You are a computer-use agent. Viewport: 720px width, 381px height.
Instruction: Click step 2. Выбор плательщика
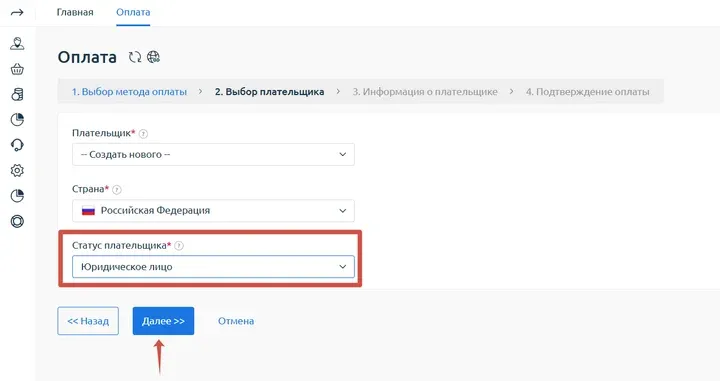[270, 92]
